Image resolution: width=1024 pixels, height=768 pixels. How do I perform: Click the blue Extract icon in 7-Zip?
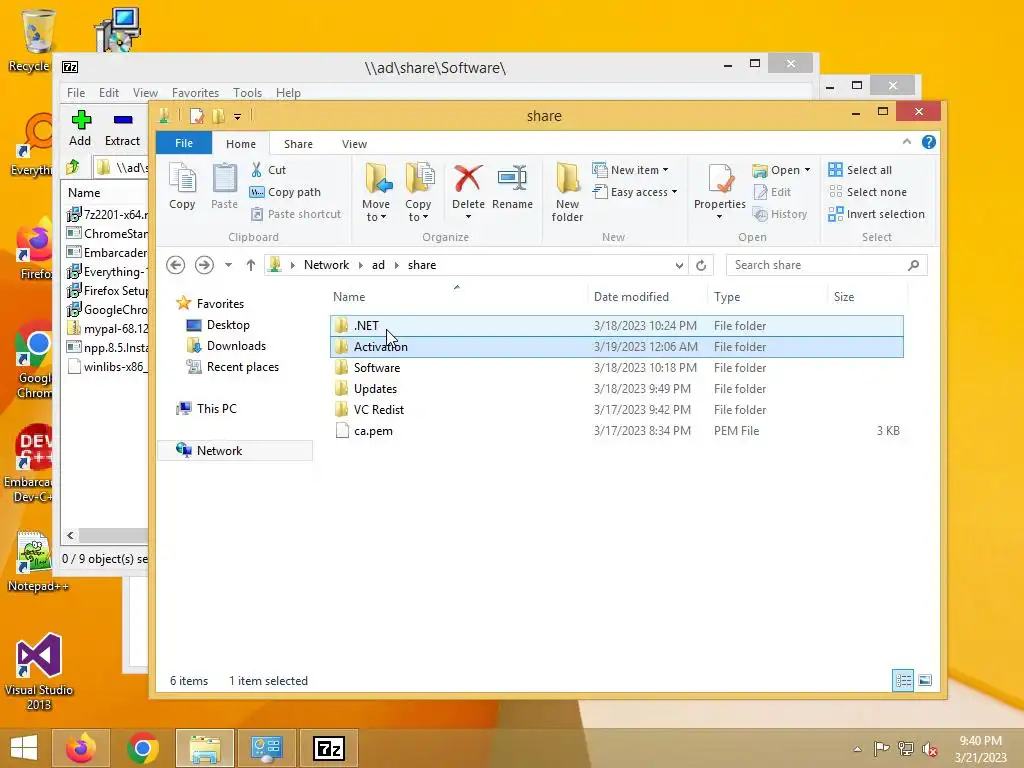(x=123, y=120)
